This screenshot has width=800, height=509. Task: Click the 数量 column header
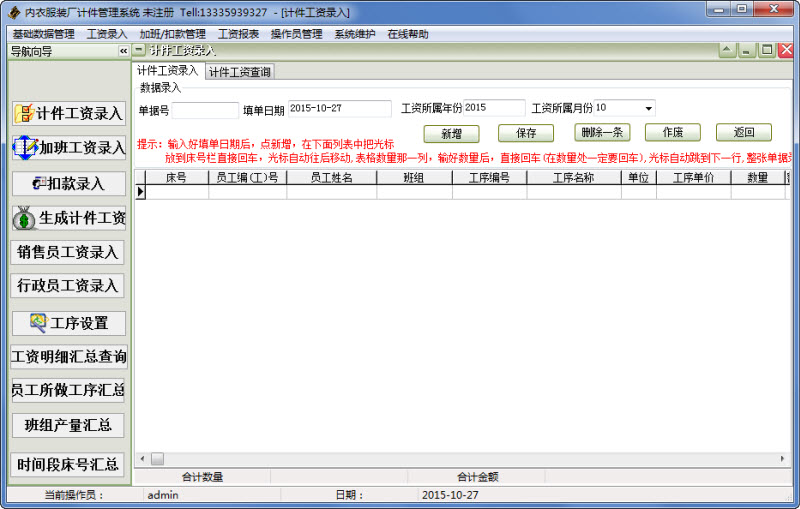tap(758, 177)
